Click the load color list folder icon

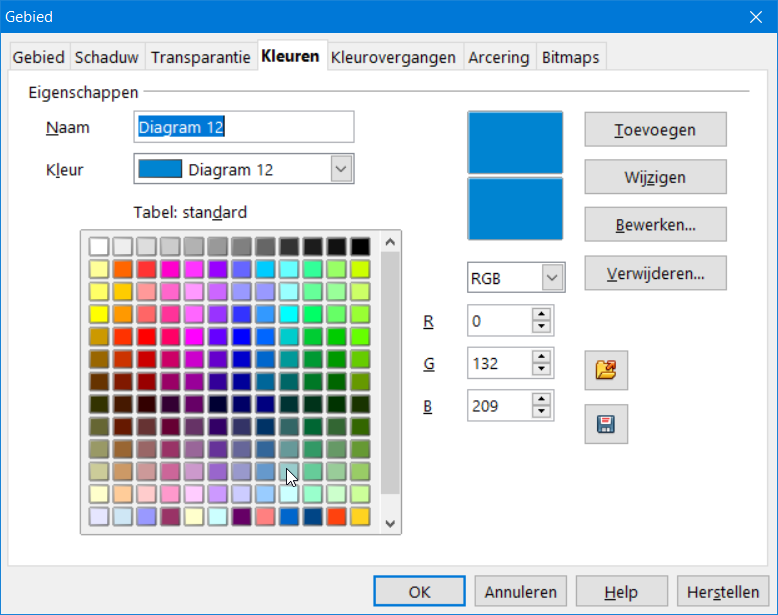606,370
